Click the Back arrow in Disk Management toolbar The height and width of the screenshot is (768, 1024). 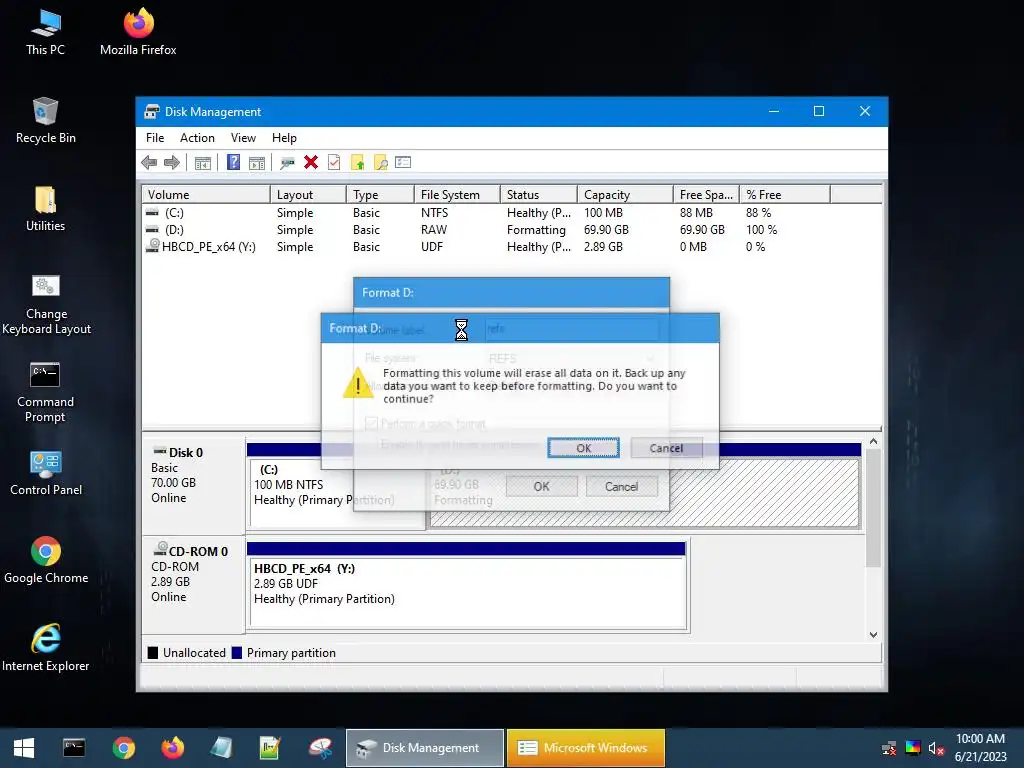pyautogui.click(x=149, y=163)
